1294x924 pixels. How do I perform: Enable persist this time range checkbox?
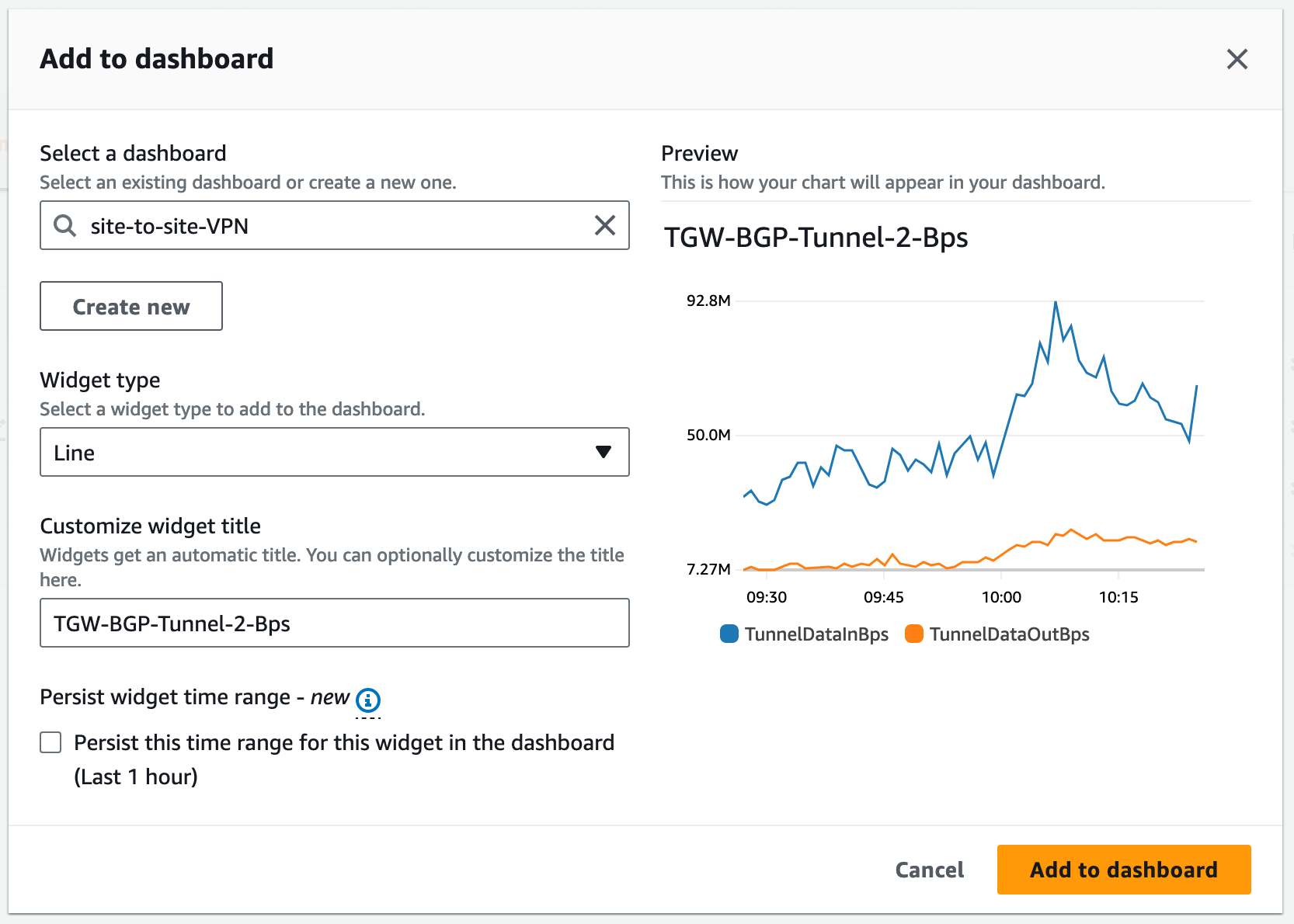pyautogui.click(x=50, y=743)
